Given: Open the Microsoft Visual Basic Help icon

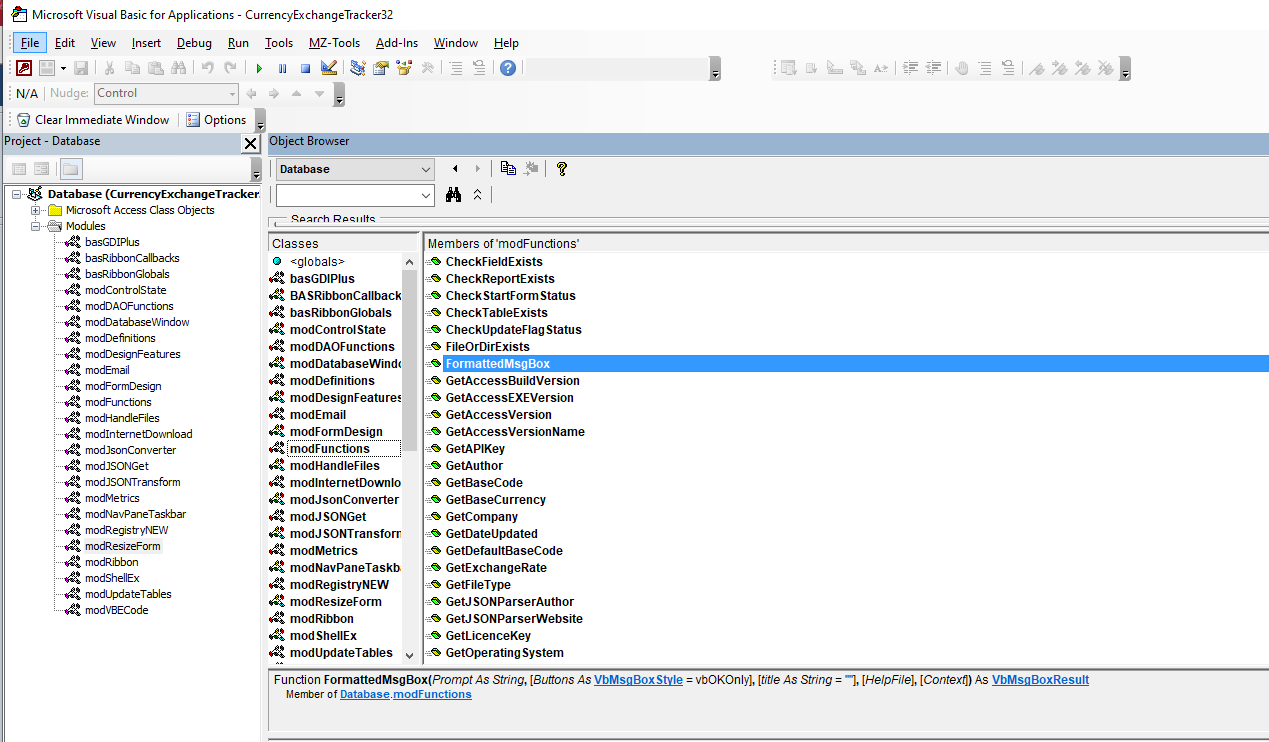Looking at the screenshot, I should (x=508, y=68).
